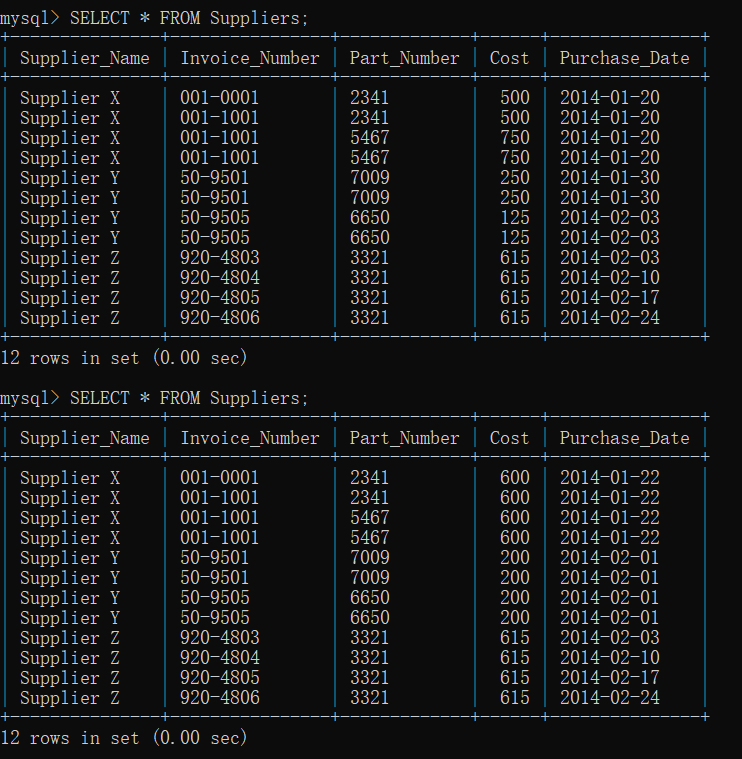Viewport: 742px width, 759px height.
Task: Click part 2341 in the 001-1001 row costing 600
Action: (x=369, y=498)
